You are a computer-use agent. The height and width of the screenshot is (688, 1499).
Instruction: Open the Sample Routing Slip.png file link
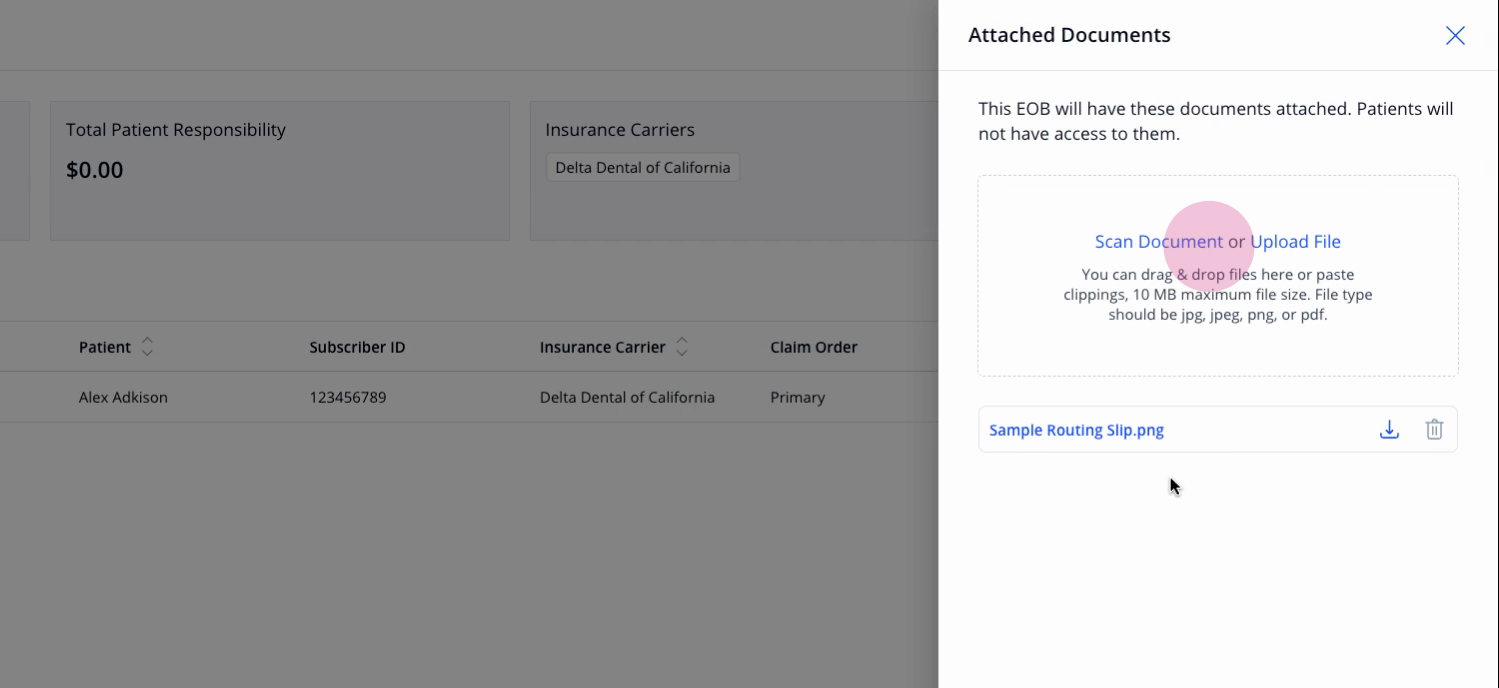(1076, 430)
